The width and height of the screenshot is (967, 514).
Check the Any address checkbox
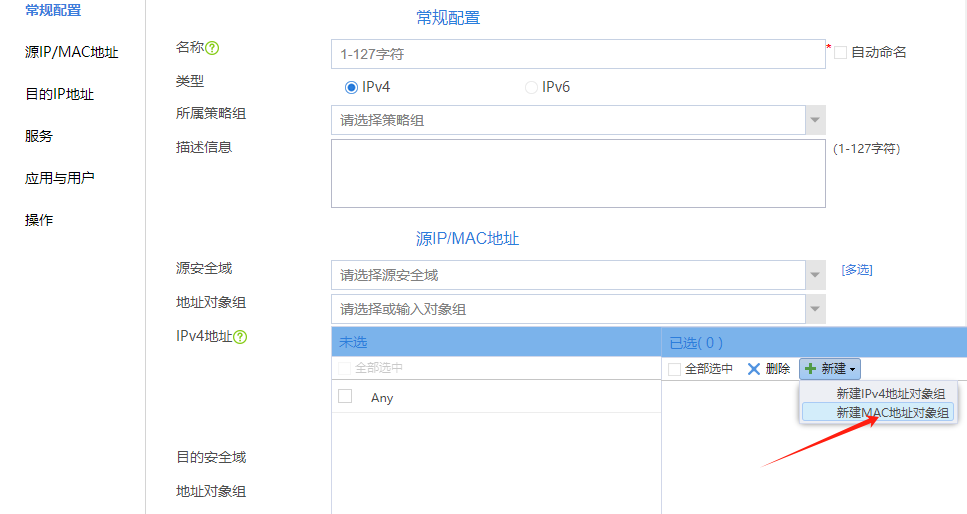[345, 396]
